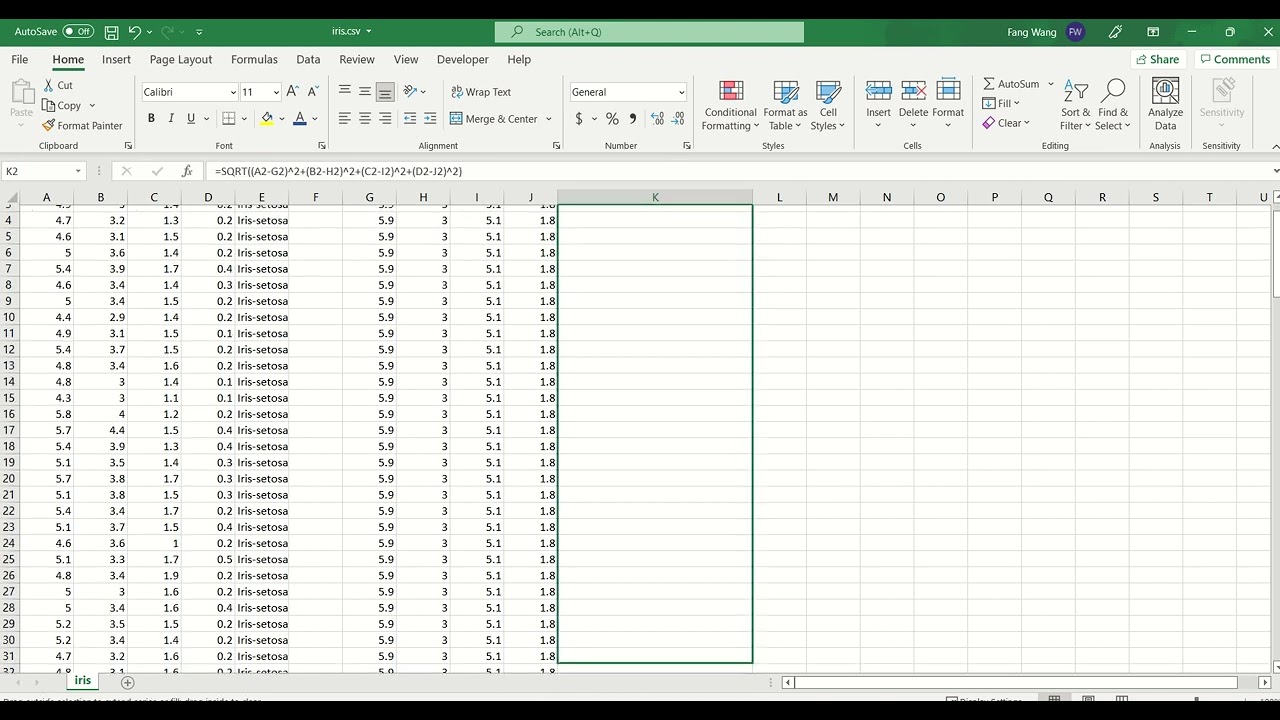Screen dimensions: 1280x720
Task: Switch to the Page Layout tab
Action: point(181,59)
